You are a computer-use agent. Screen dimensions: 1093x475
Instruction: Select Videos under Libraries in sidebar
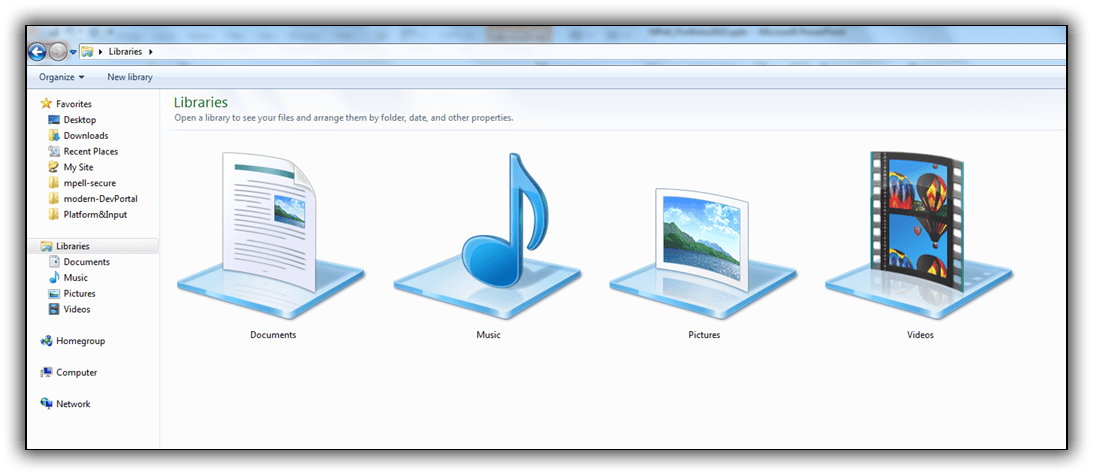click(77, 310)
